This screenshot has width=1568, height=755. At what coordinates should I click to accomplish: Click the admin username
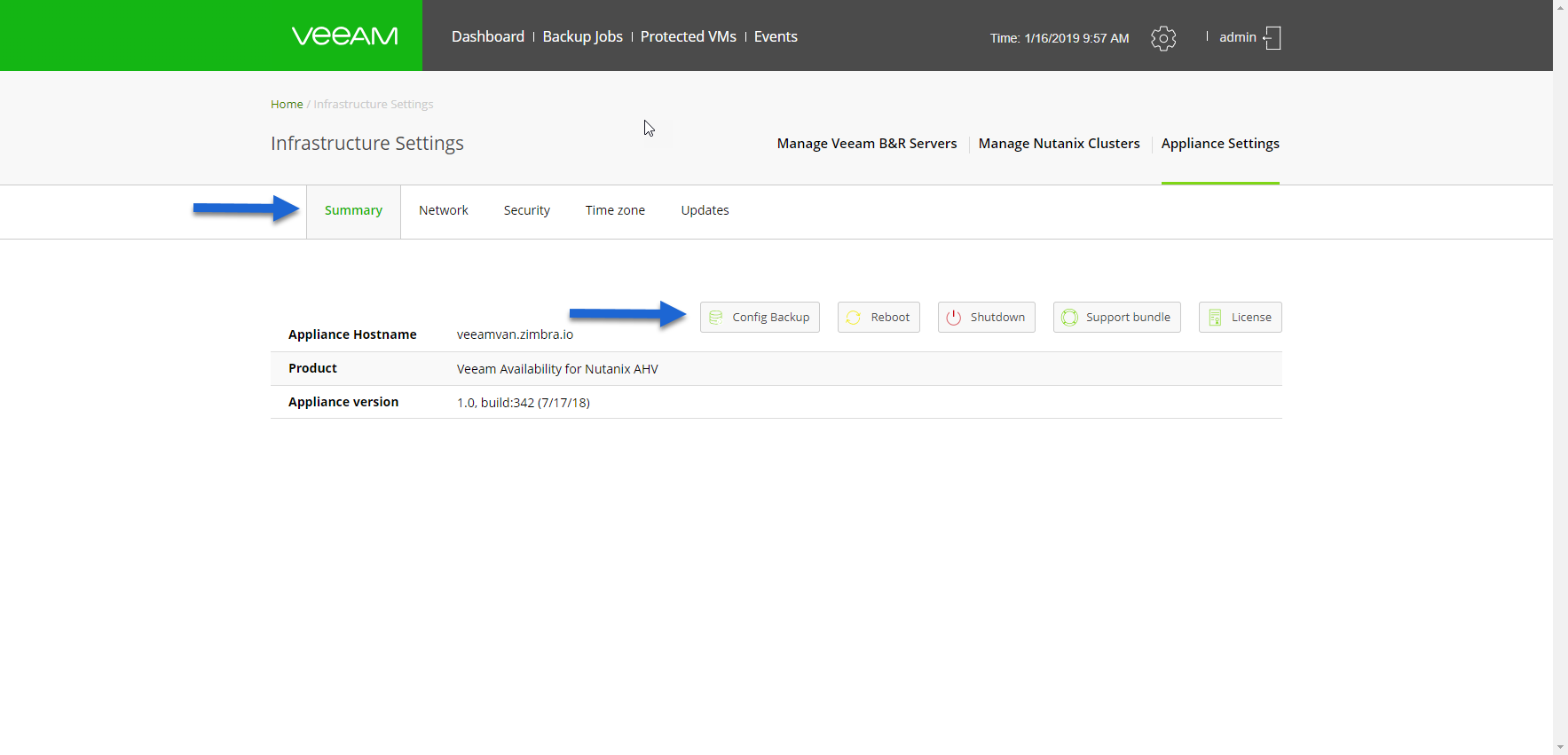coord(1238,37)
